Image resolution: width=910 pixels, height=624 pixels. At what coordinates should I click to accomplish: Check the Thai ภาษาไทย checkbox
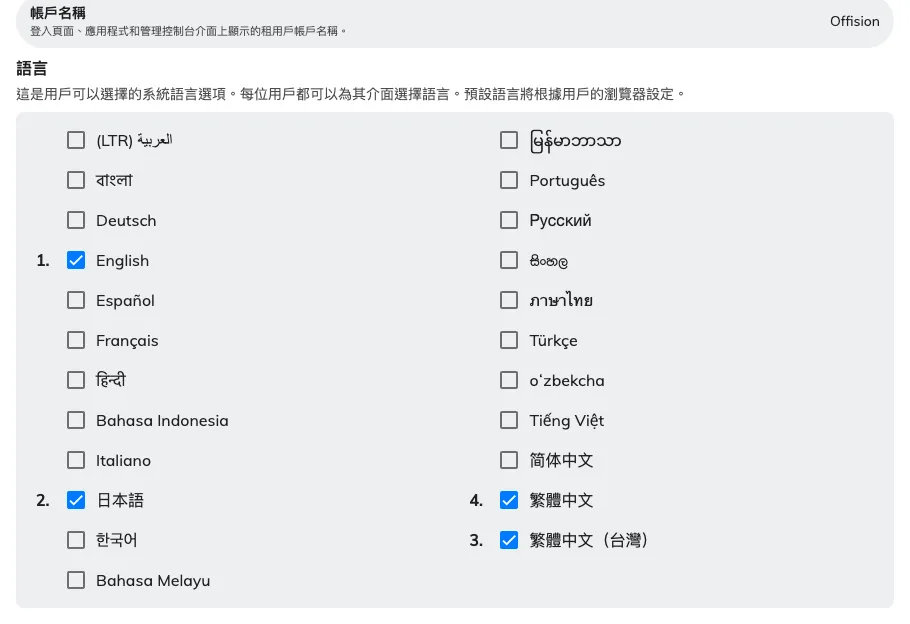pos(509,300)
